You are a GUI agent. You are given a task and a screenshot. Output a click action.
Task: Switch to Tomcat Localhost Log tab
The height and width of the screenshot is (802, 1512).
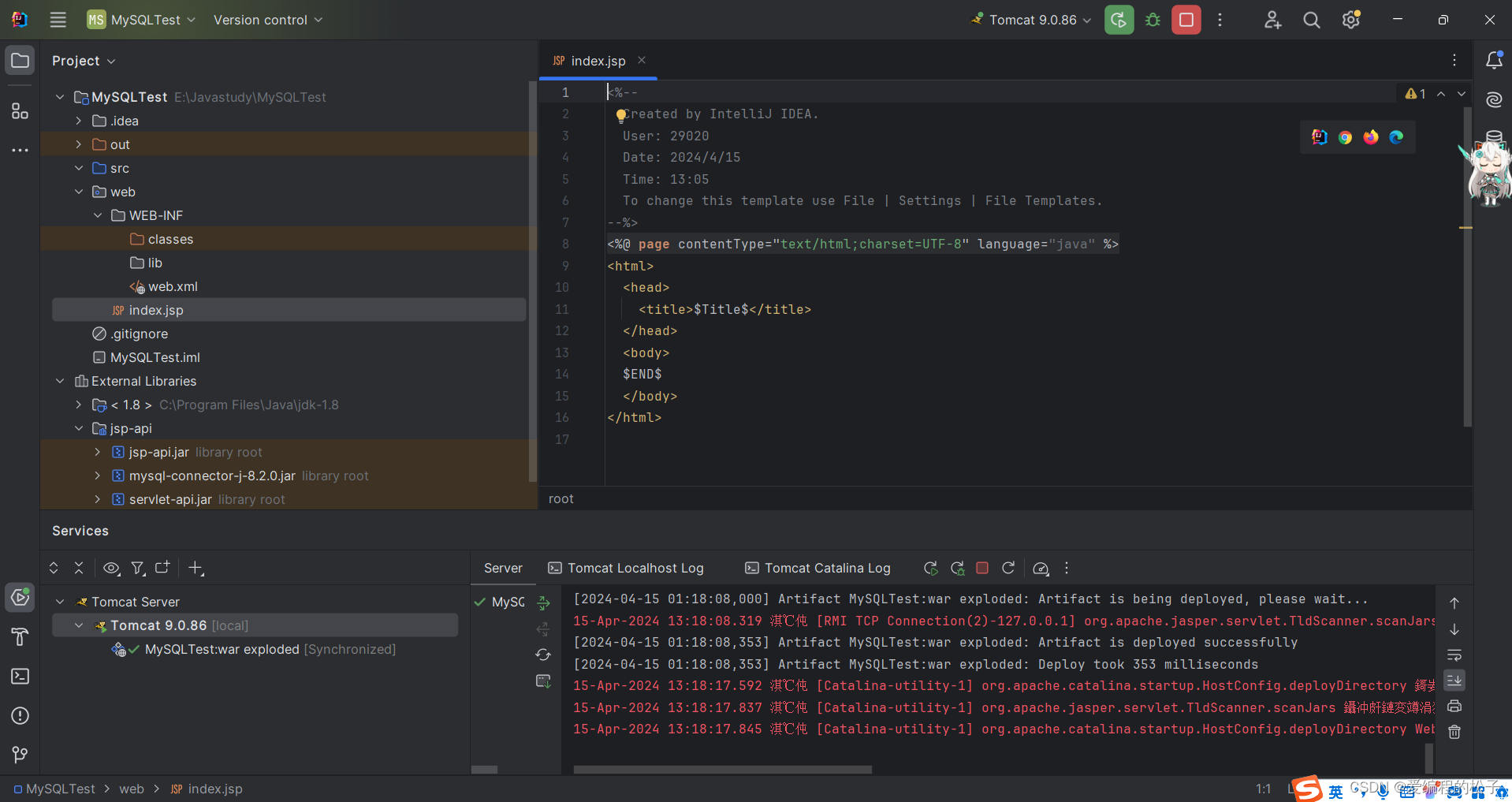click(626, 568)
